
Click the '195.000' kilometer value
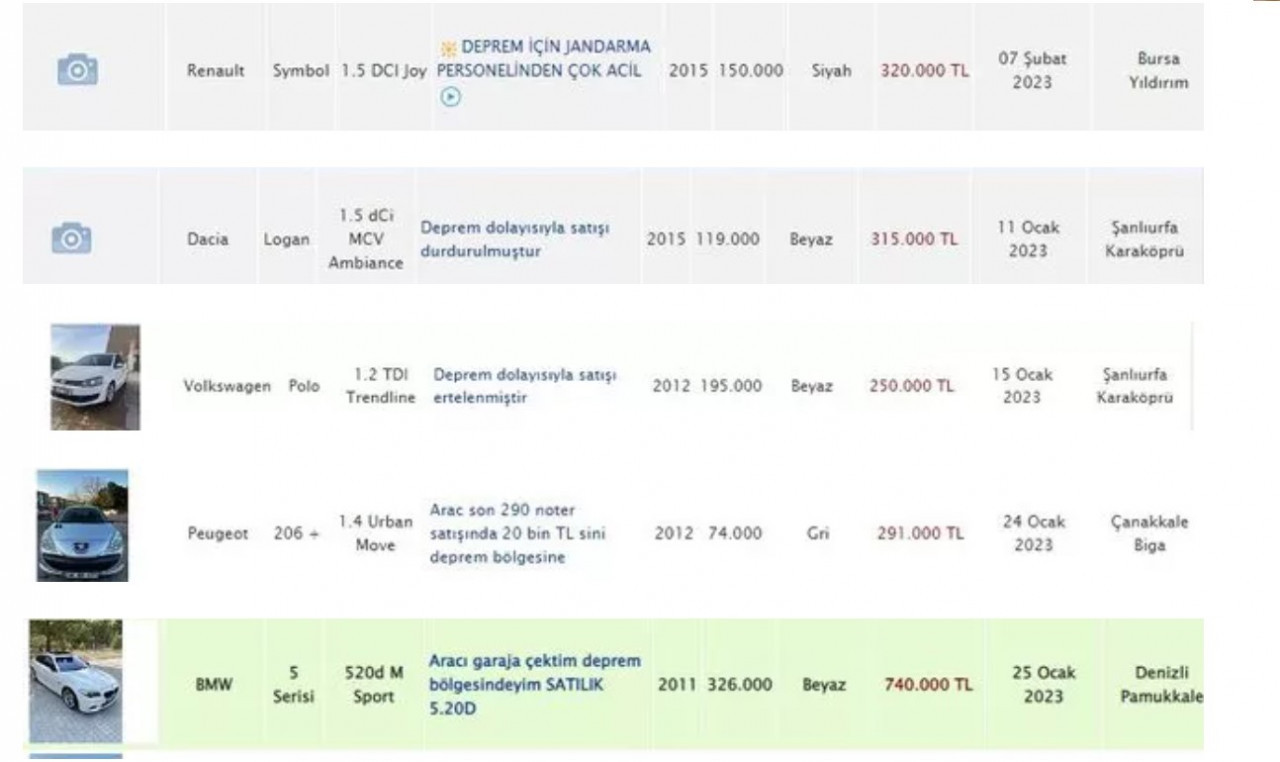[x=731, y=387]
